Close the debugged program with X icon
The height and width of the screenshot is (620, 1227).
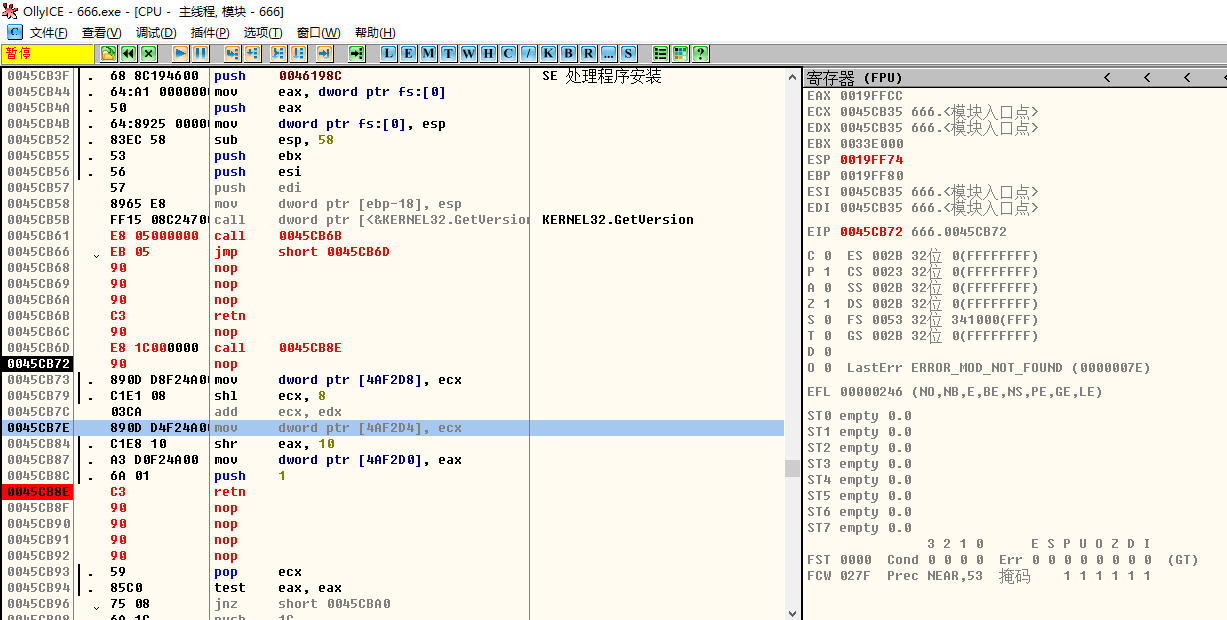pos(149,53)
